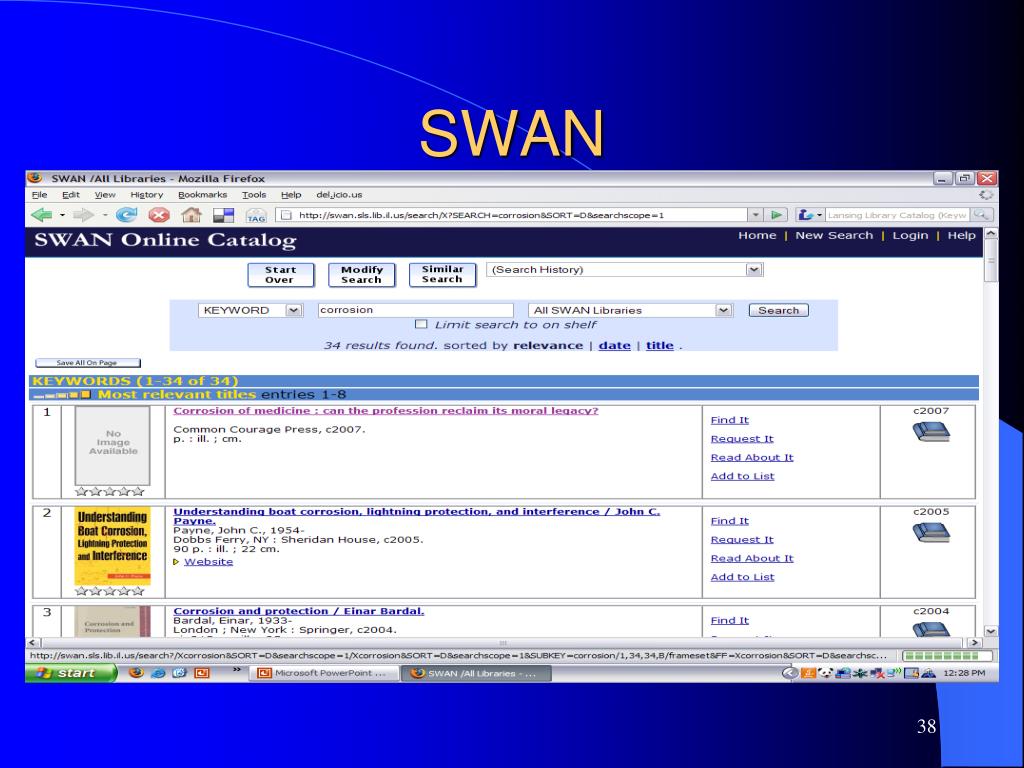Screen dimensions: 1024x768
Task: Click the TAG toolbar icon
Action: (255, 215)
